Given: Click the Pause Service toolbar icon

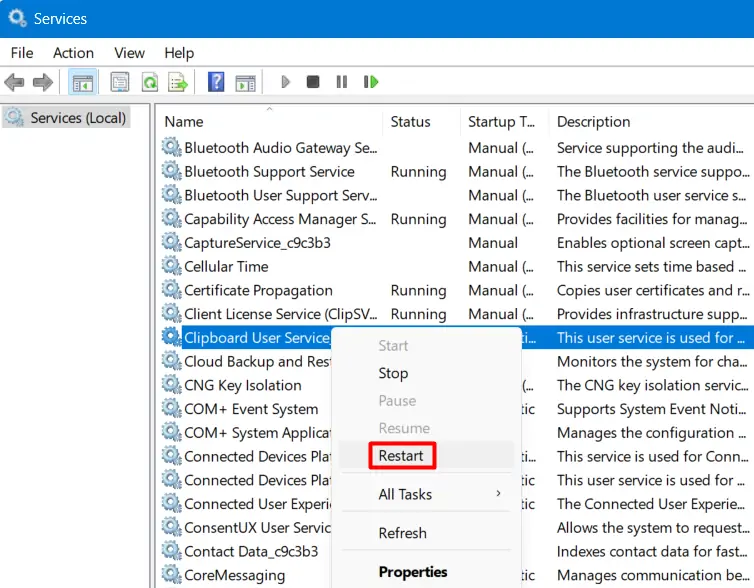Looking at the screenshot, I should (342, 82).
